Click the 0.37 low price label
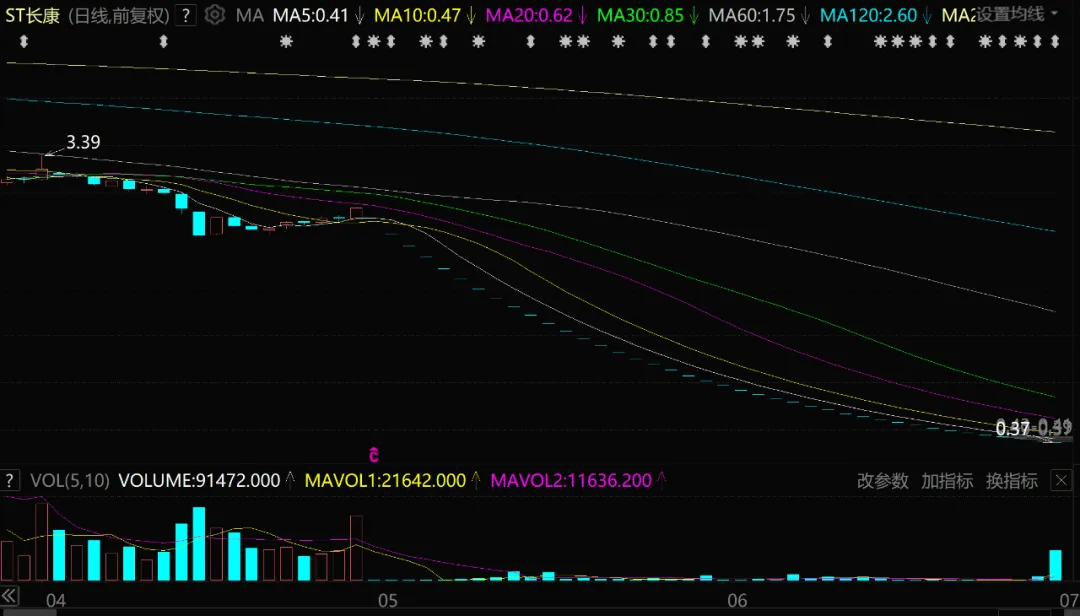 [1012, 429]
